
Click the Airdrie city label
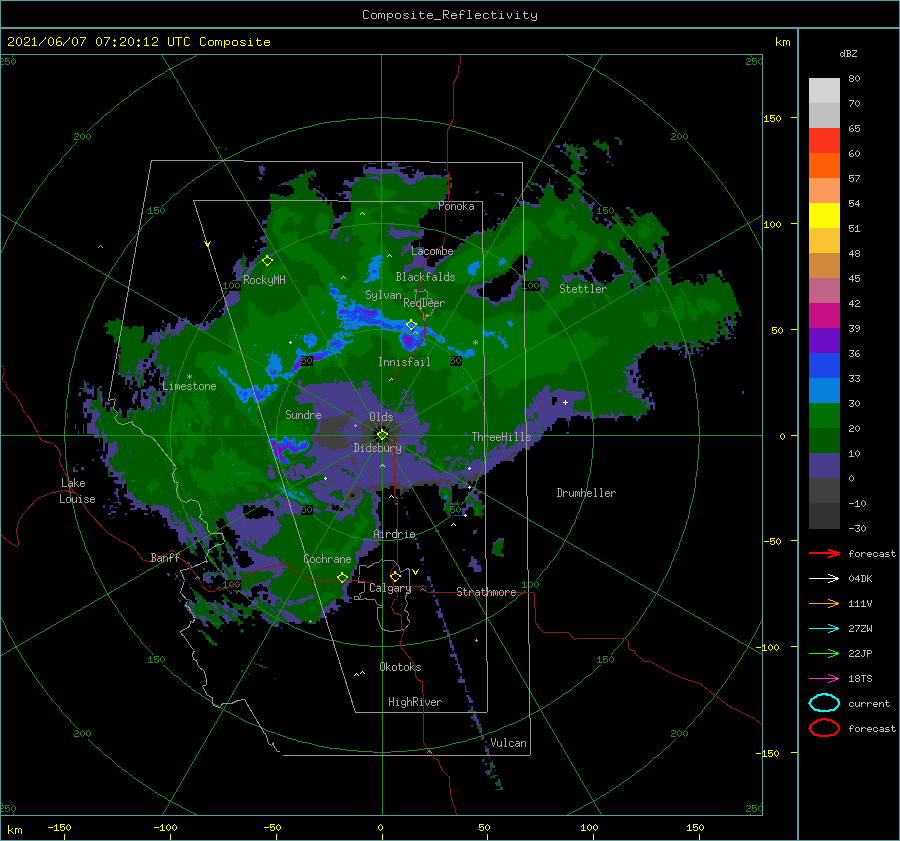pyautogui.click(x=394, y=534)
